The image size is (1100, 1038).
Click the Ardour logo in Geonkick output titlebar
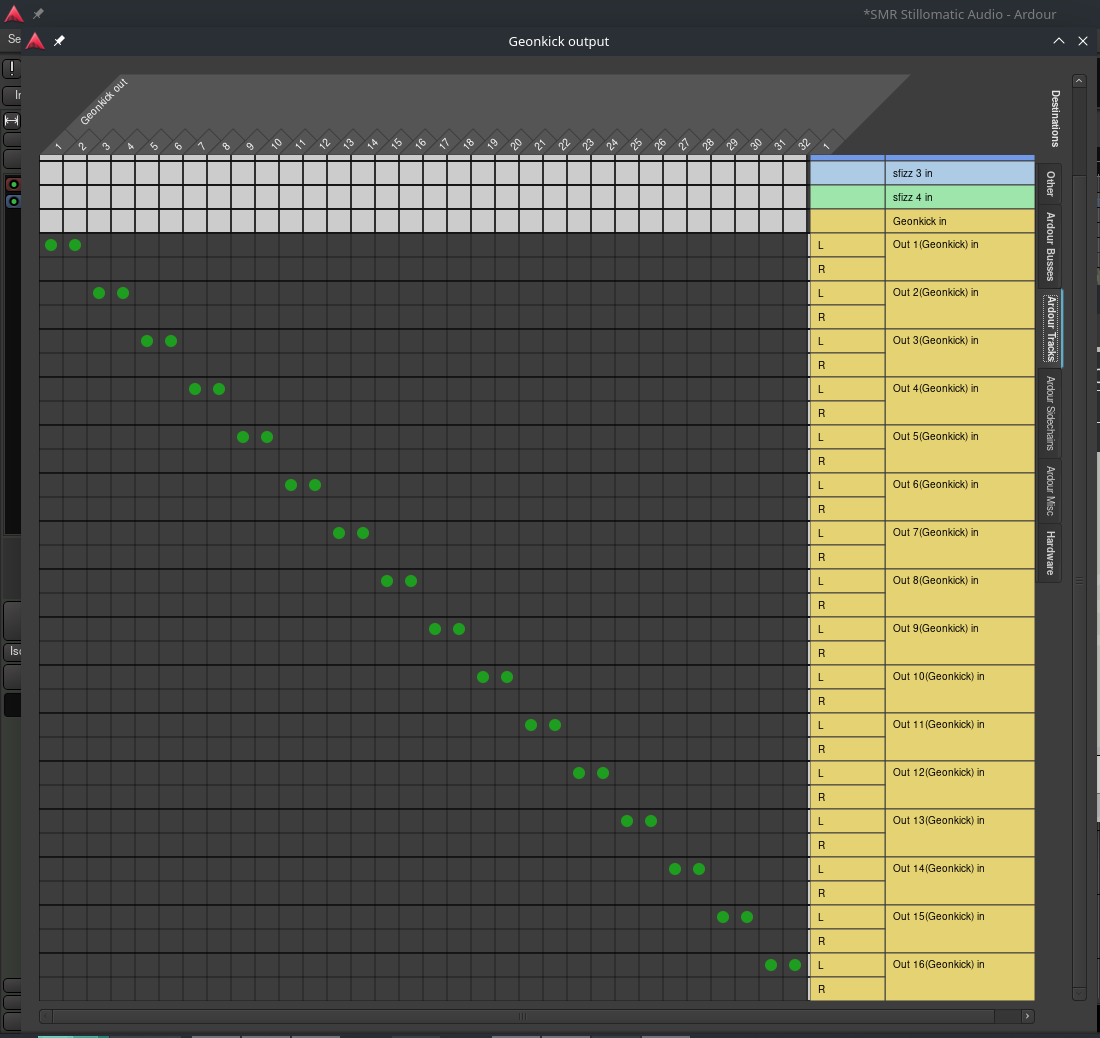click(x=35, y=41)
